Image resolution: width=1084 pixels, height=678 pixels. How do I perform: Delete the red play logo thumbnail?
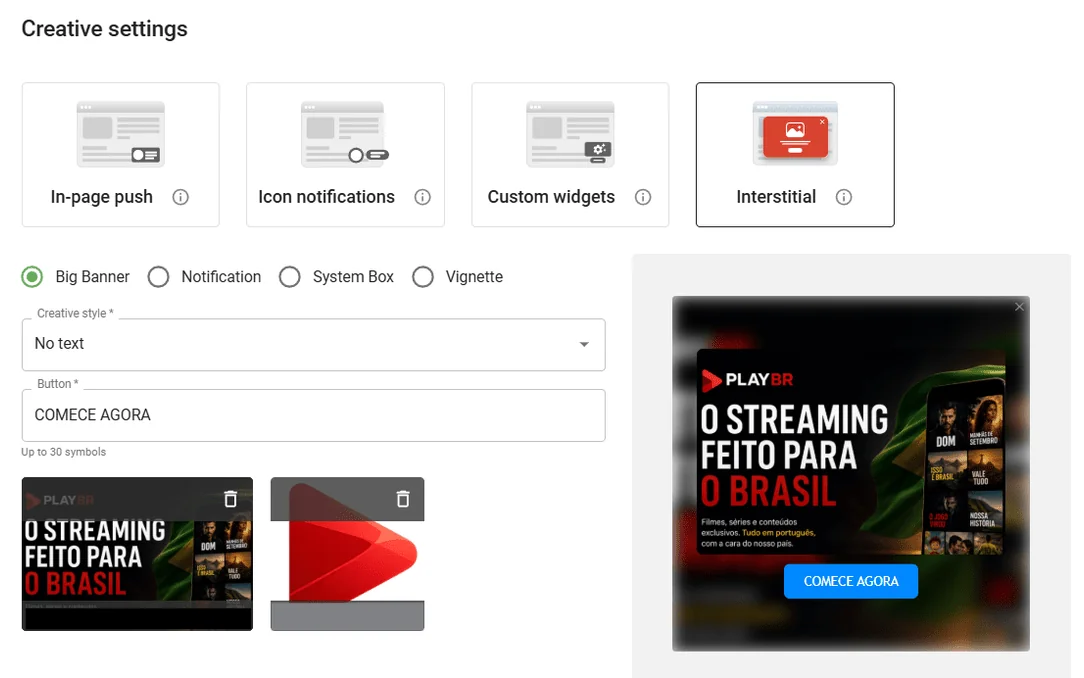coord(403,499)
